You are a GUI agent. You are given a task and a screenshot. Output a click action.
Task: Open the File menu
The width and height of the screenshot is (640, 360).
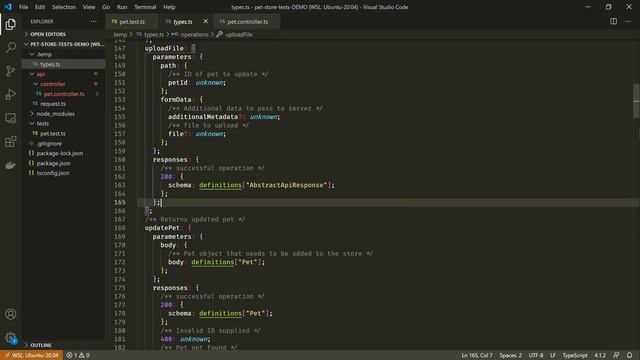tap(24, 7)
